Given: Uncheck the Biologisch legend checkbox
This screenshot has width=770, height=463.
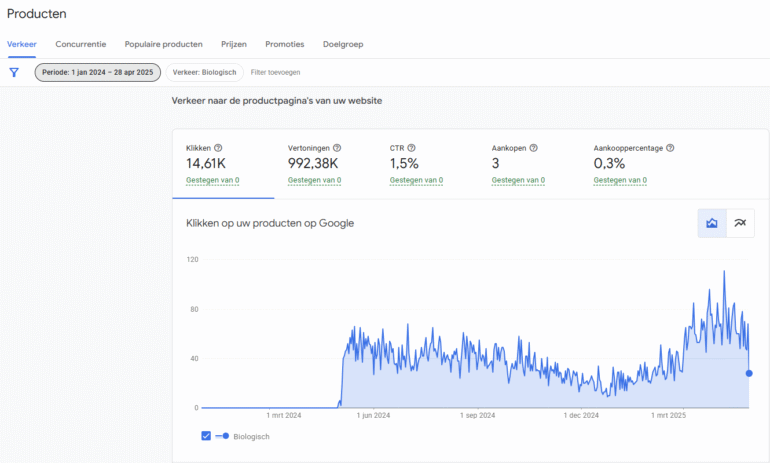Looking at the screenshot, I should tap(206, 436).
